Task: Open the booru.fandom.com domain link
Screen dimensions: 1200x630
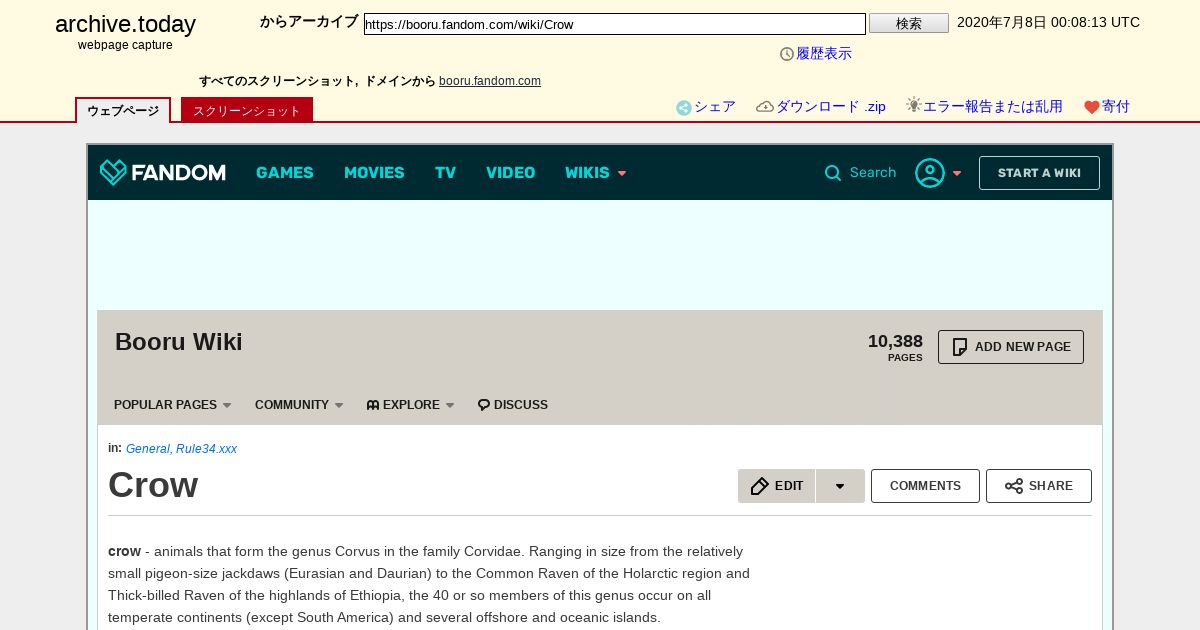Action: (490, 81)
